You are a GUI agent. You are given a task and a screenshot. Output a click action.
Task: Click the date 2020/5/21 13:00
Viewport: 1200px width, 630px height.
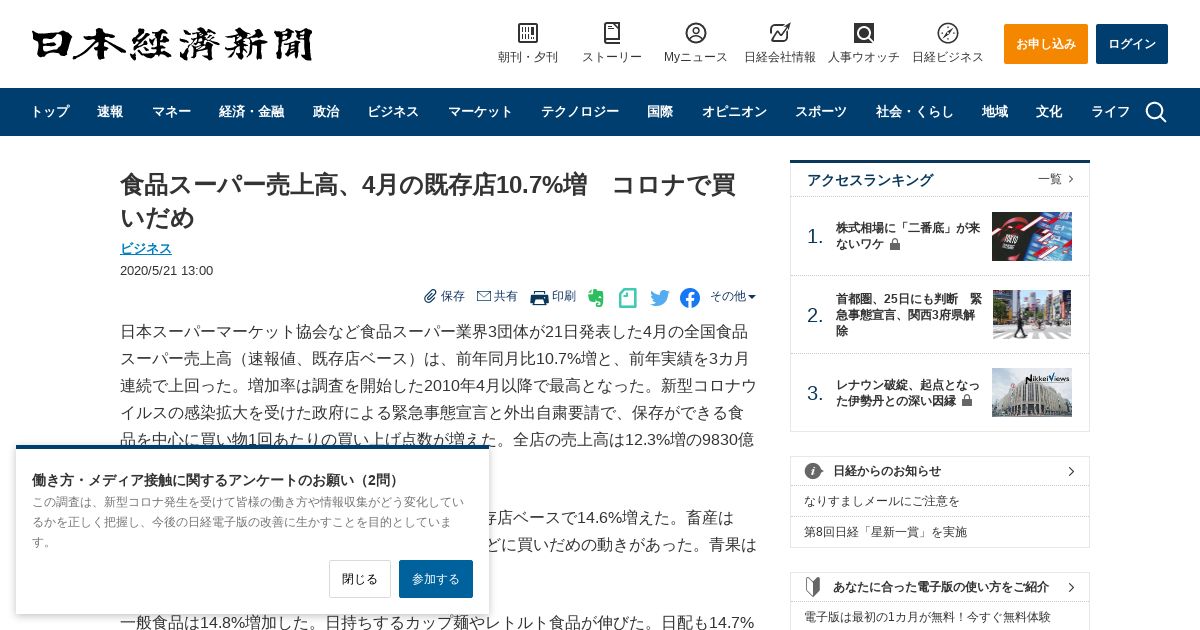(x=166, y=270)
